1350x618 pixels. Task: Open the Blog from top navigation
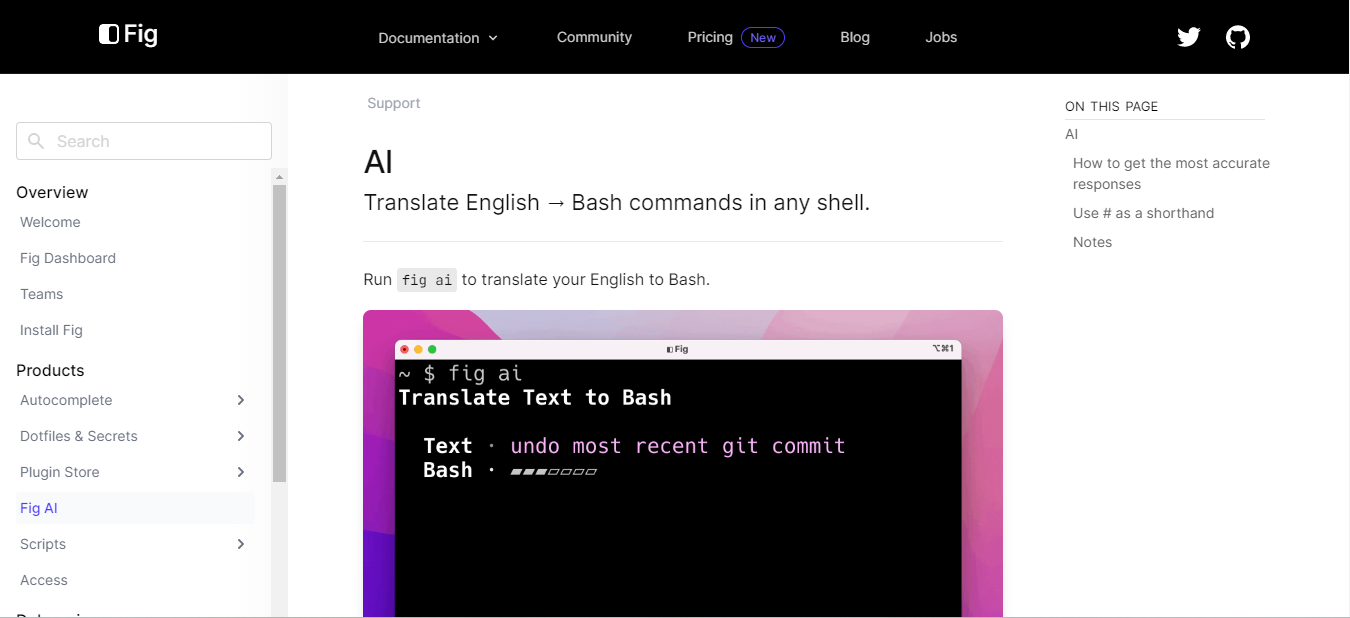pos(855,37)
